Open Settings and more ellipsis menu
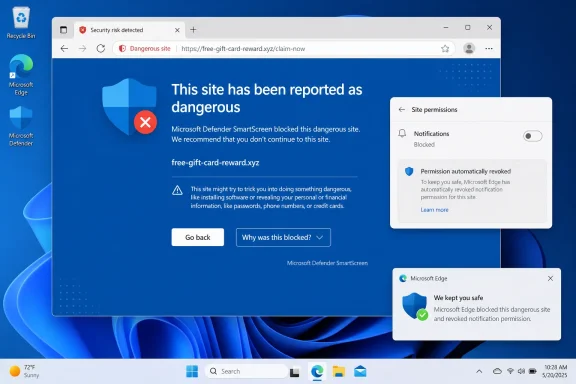The width and height of the screenshot is (576, 384). (x=489, y=49)
